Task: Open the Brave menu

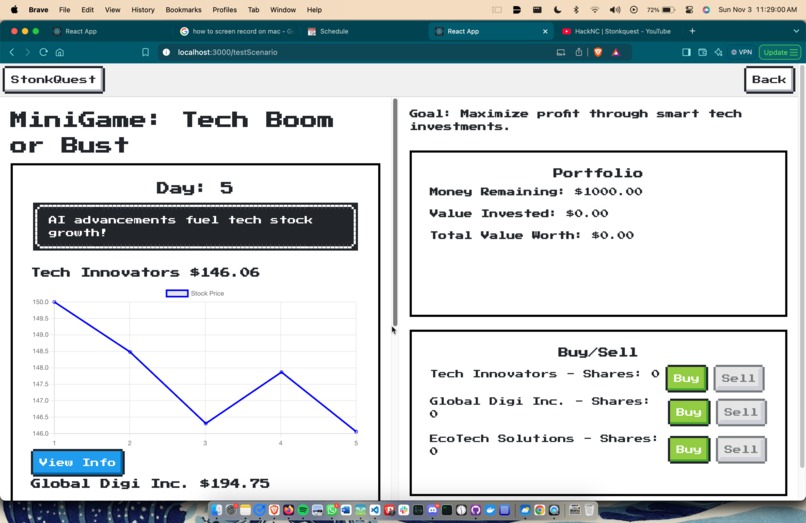Action: pos(39,10)
